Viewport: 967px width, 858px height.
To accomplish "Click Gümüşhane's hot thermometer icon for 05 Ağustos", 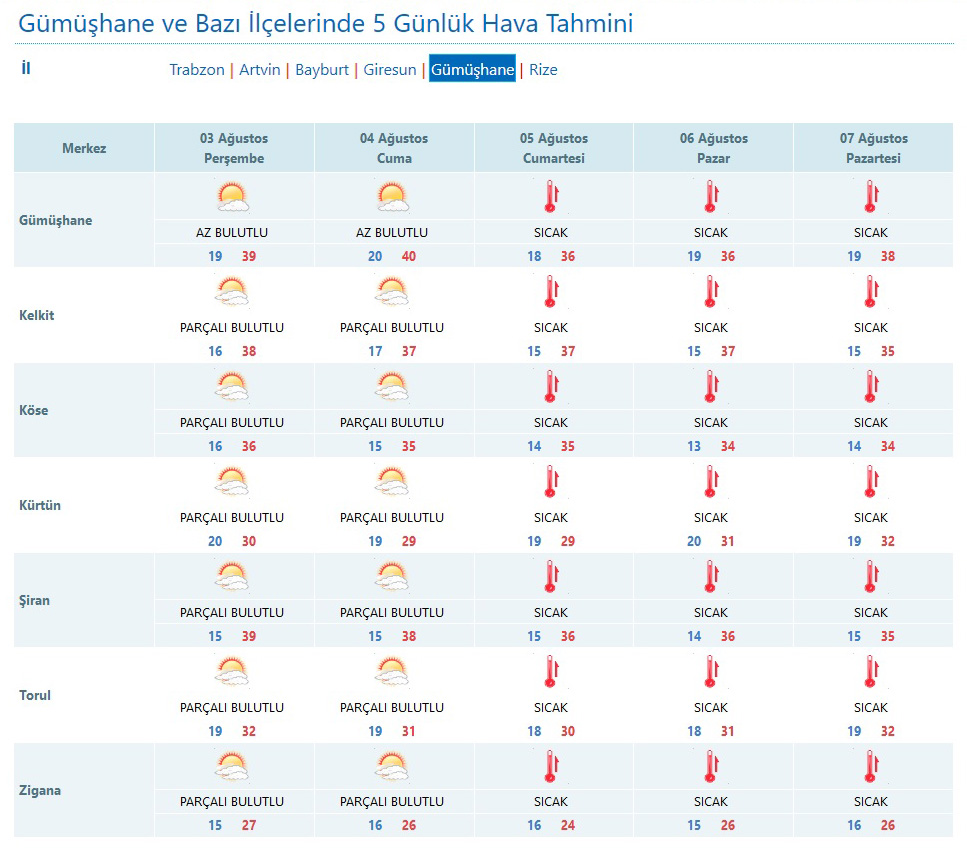I will click(x=550, y=197).
